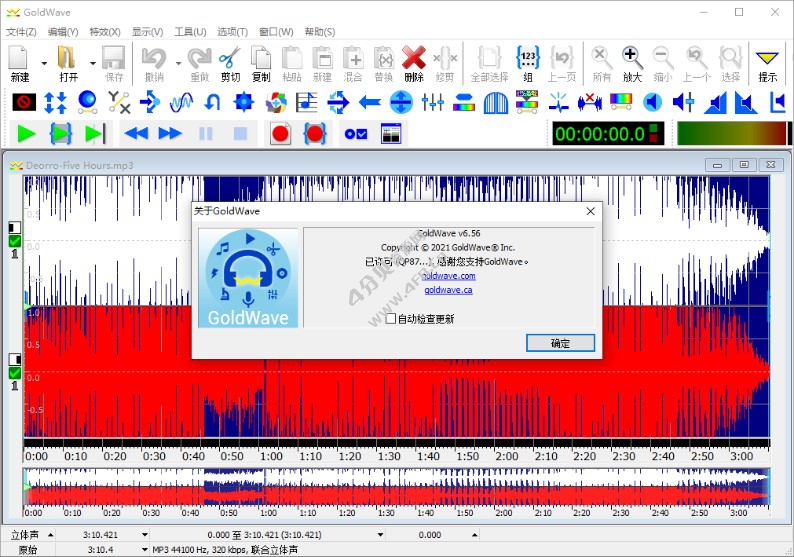The width and height of the screenshot is (794, 557).
Task: Click the overview waveform navigation strip
Action: pyautogui.click(x=396, y=487)
